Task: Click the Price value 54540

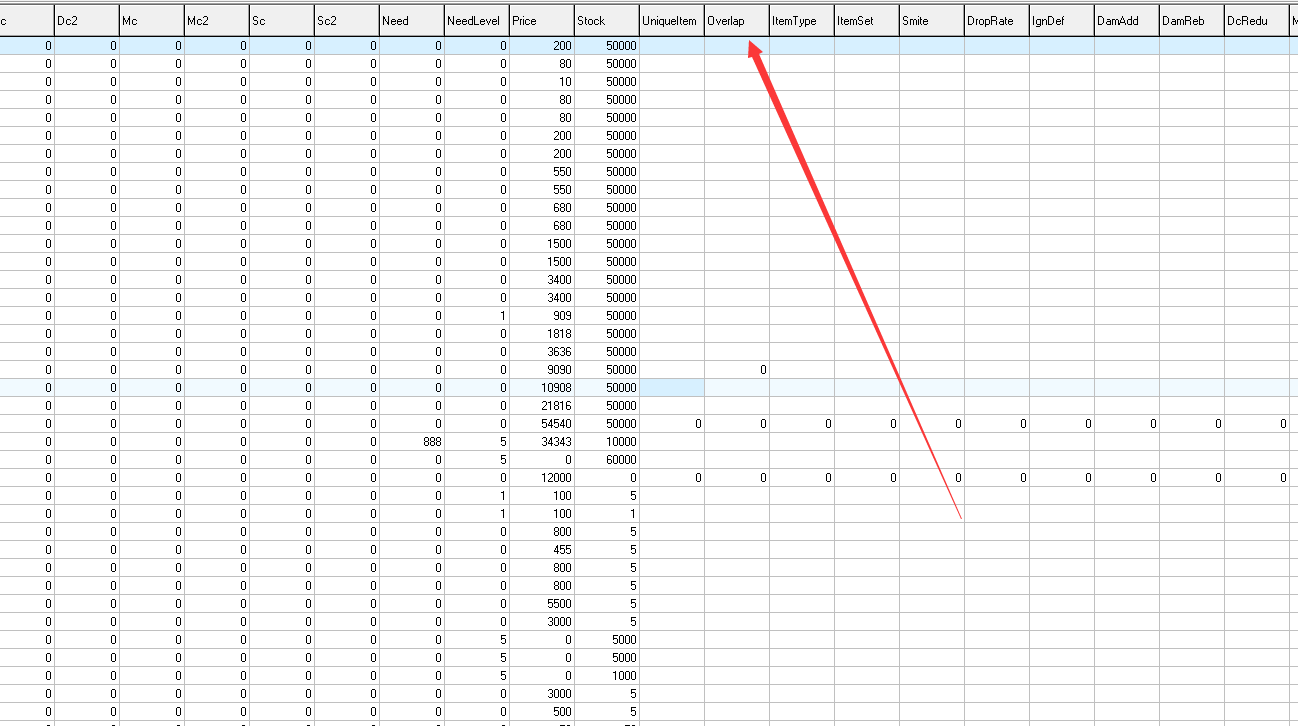Action: [542, 424]
